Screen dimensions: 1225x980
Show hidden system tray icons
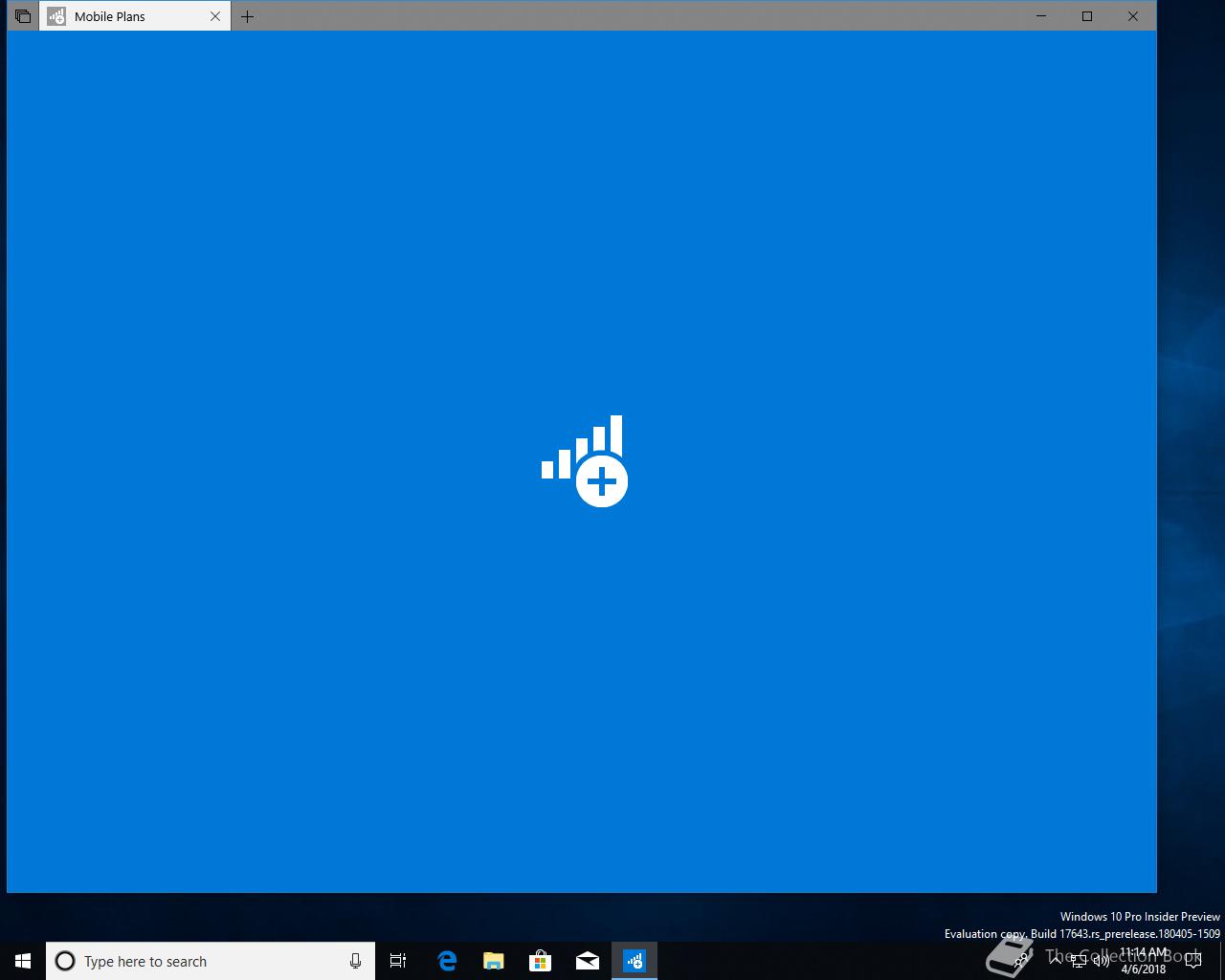[x=1056, y=961]
